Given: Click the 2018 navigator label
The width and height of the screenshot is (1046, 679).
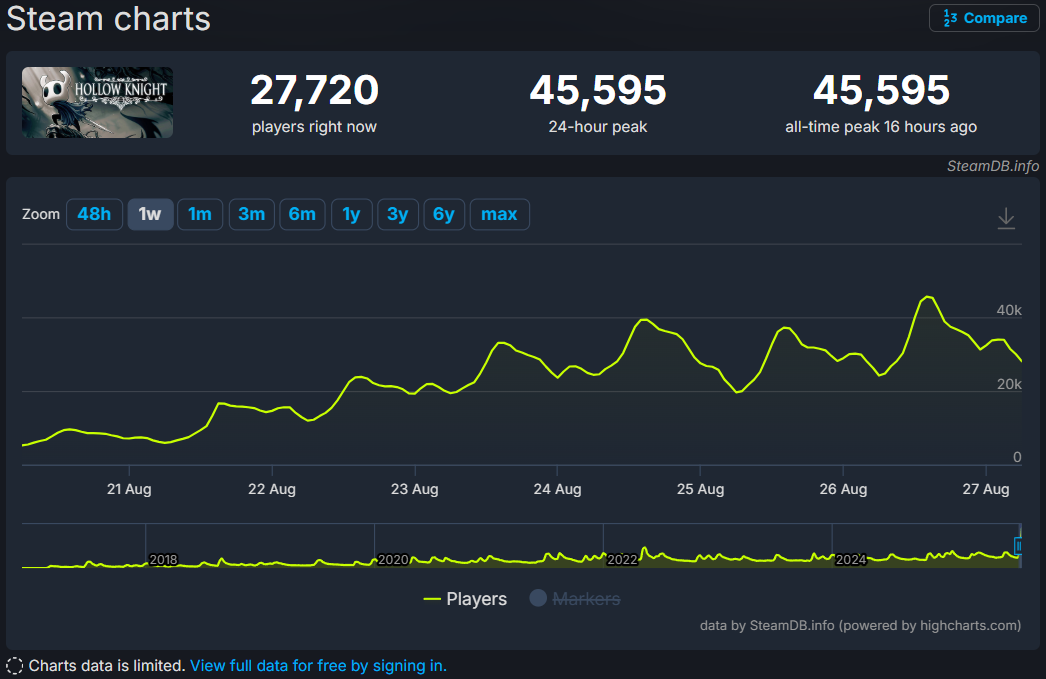Looking at the screenshot, I should point(163,560).
